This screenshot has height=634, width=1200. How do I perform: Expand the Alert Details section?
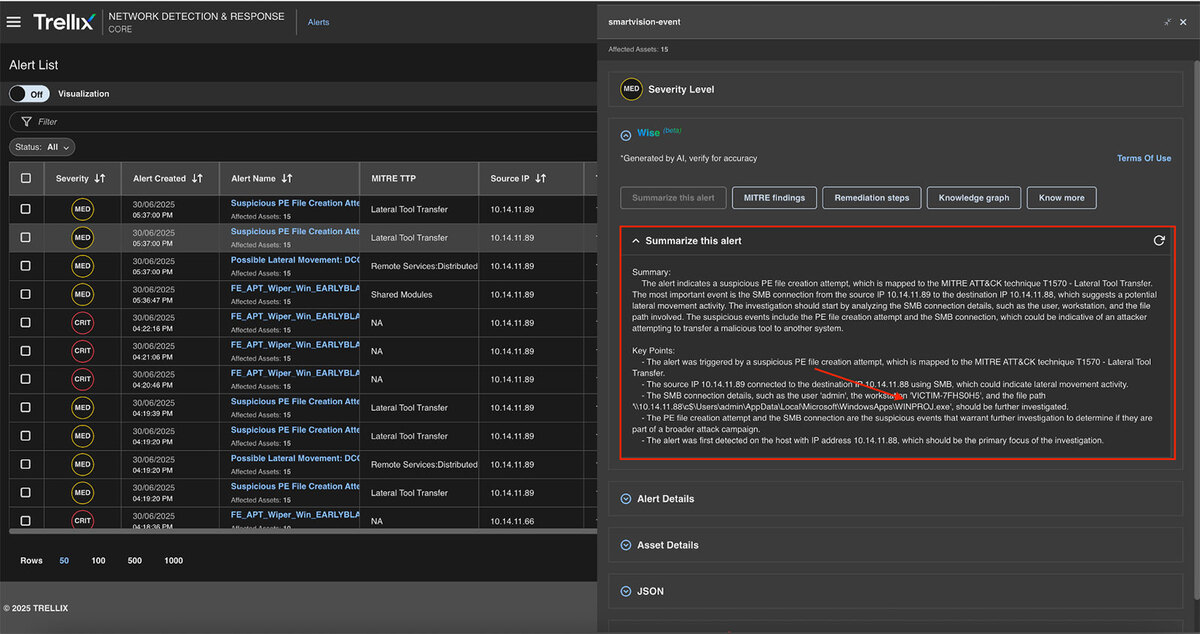(626, 499)
